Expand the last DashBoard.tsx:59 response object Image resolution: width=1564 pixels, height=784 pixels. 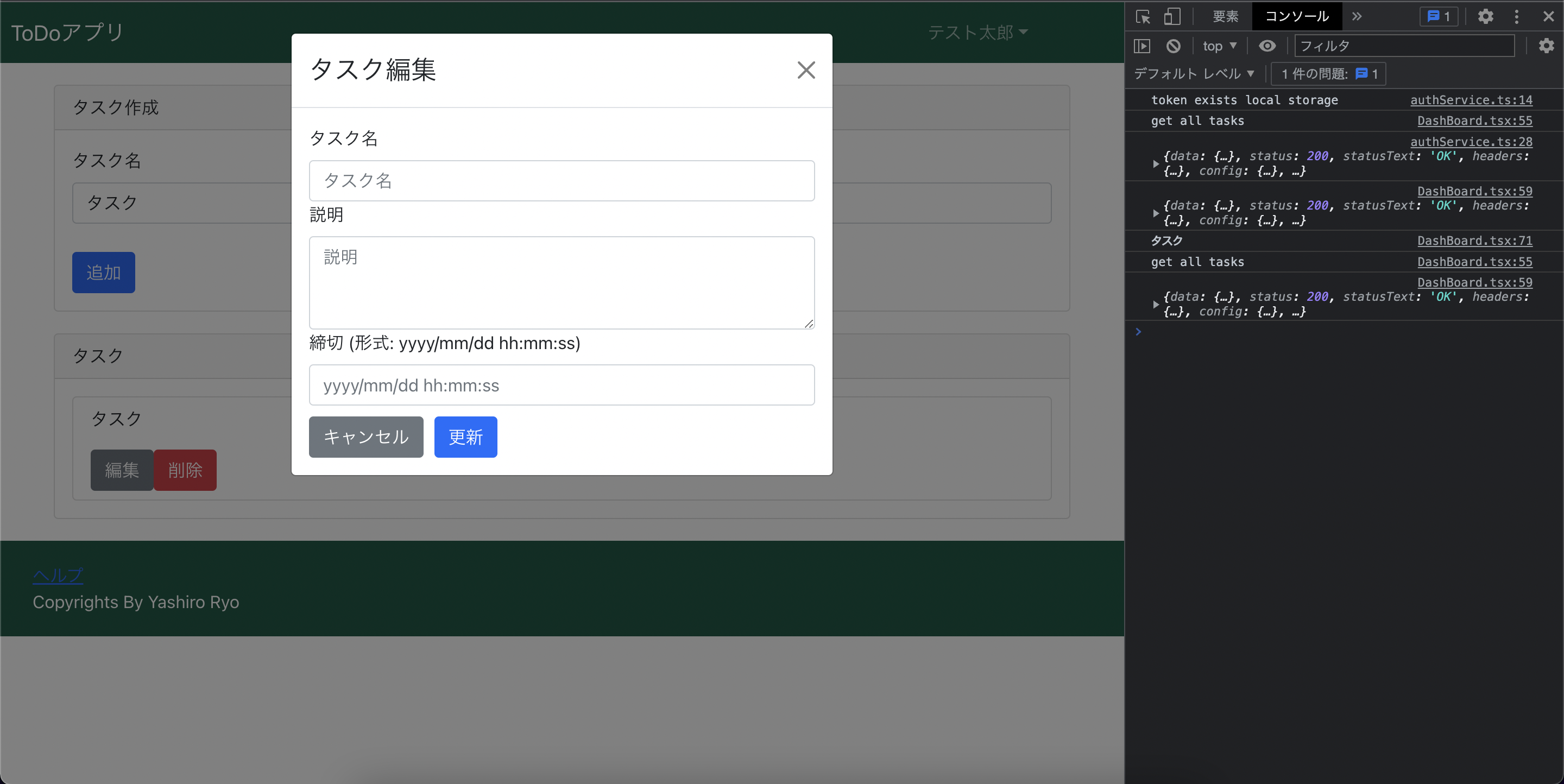coord(1156,305)
